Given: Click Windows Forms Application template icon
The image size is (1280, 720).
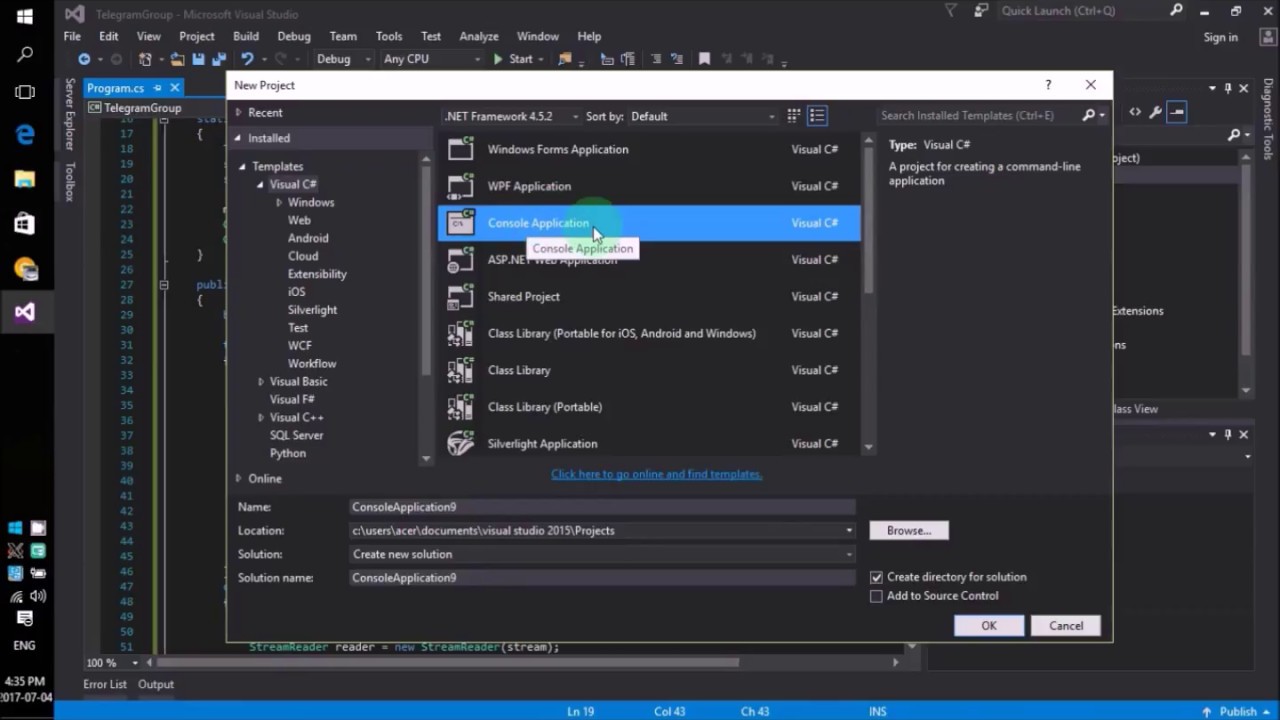Looking at the screenshot, I should point(460,149).
